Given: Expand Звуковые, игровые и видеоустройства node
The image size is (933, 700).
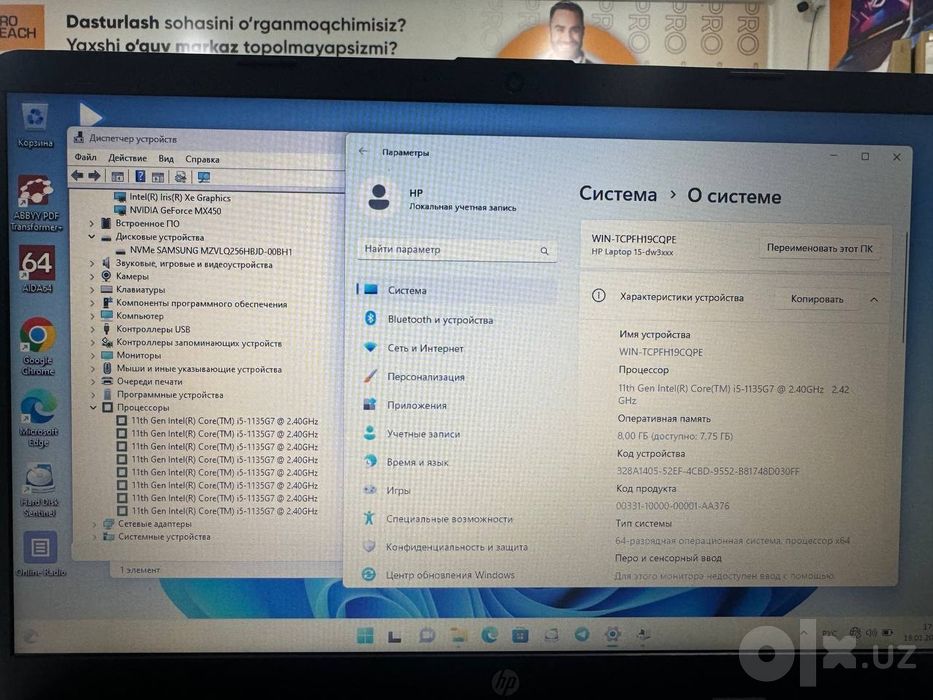Looking at the screenshot, I should (92, 263).
